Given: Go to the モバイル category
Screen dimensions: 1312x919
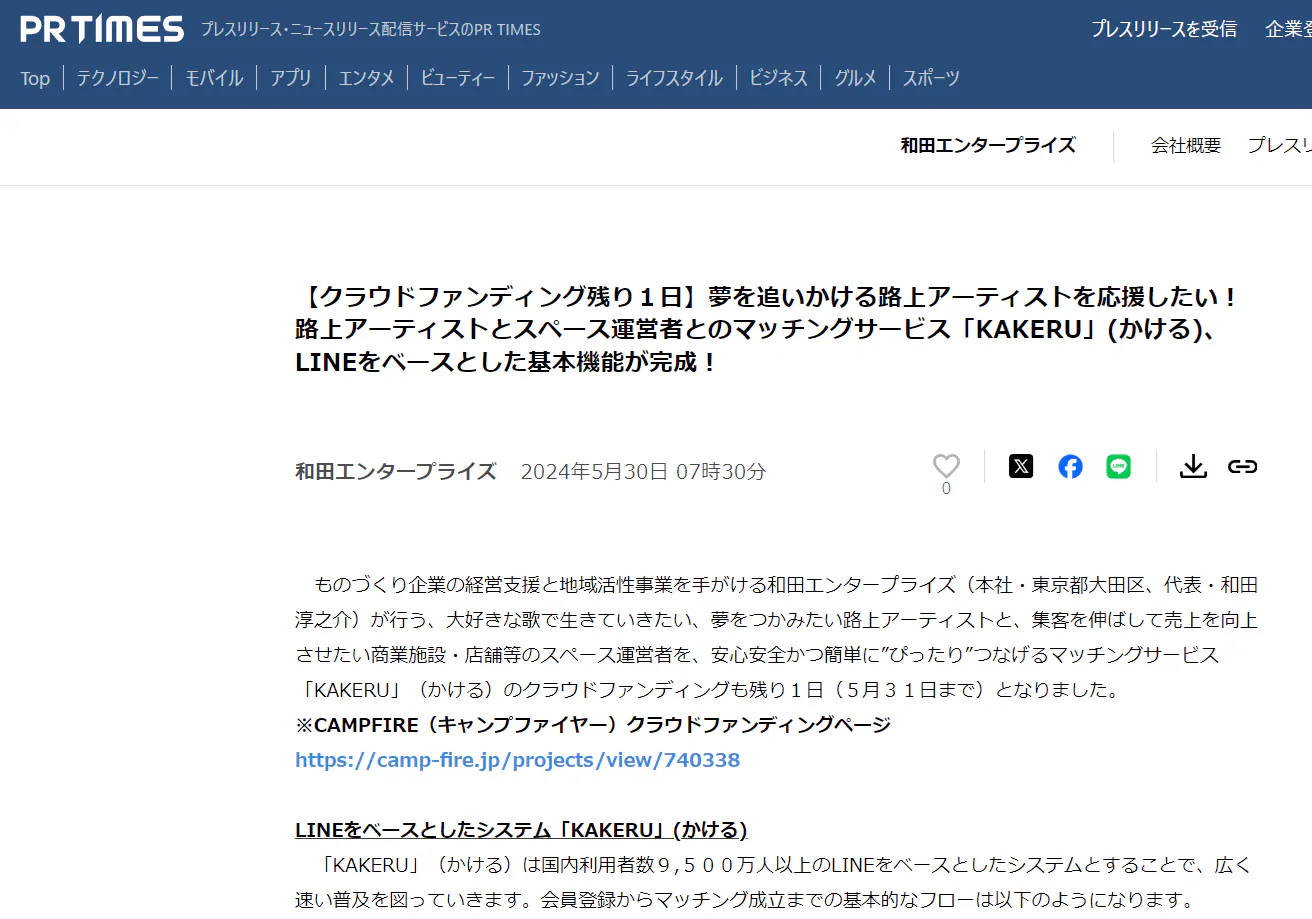Looking at the screenshot, I should 213,78.
